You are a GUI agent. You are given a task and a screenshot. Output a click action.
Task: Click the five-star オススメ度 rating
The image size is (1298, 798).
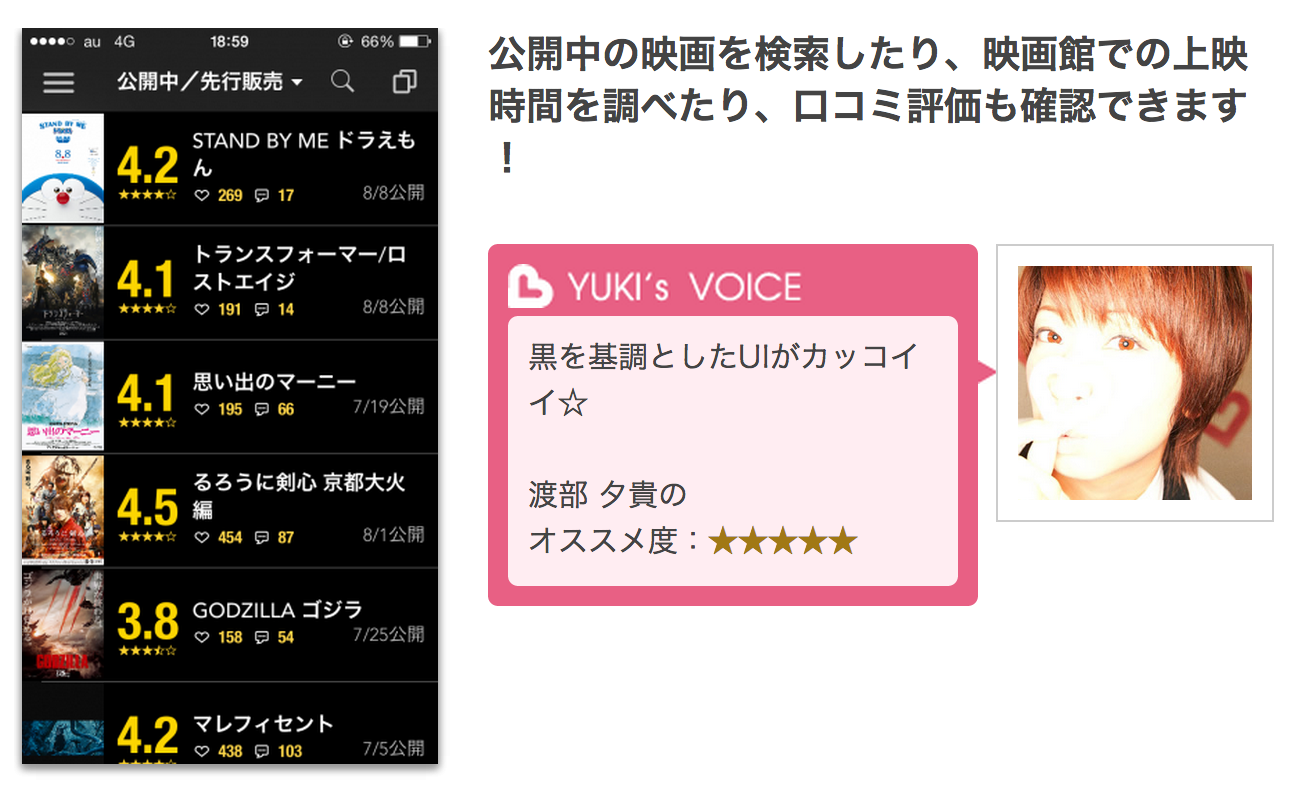[x=783, y=541]
